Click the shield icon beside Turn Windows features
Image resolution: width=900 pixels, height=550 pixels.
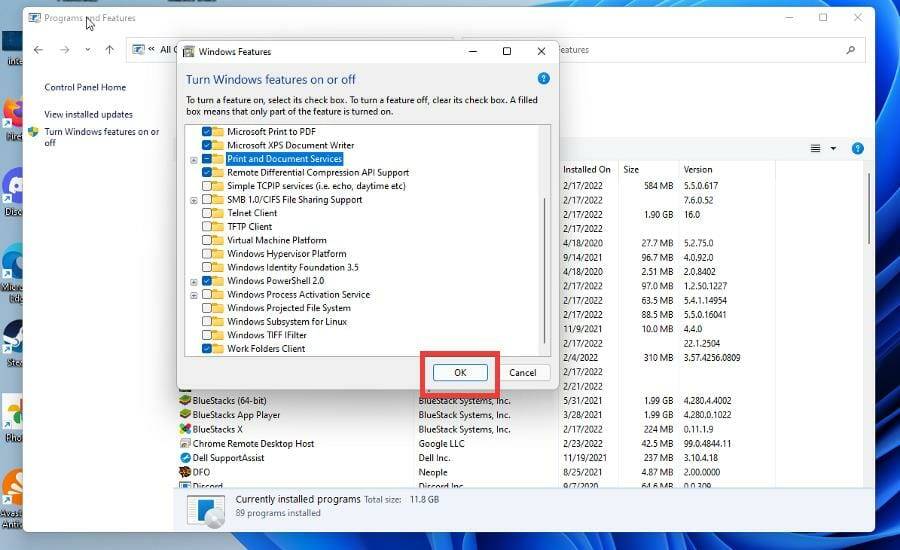click(x=33, y=132)
